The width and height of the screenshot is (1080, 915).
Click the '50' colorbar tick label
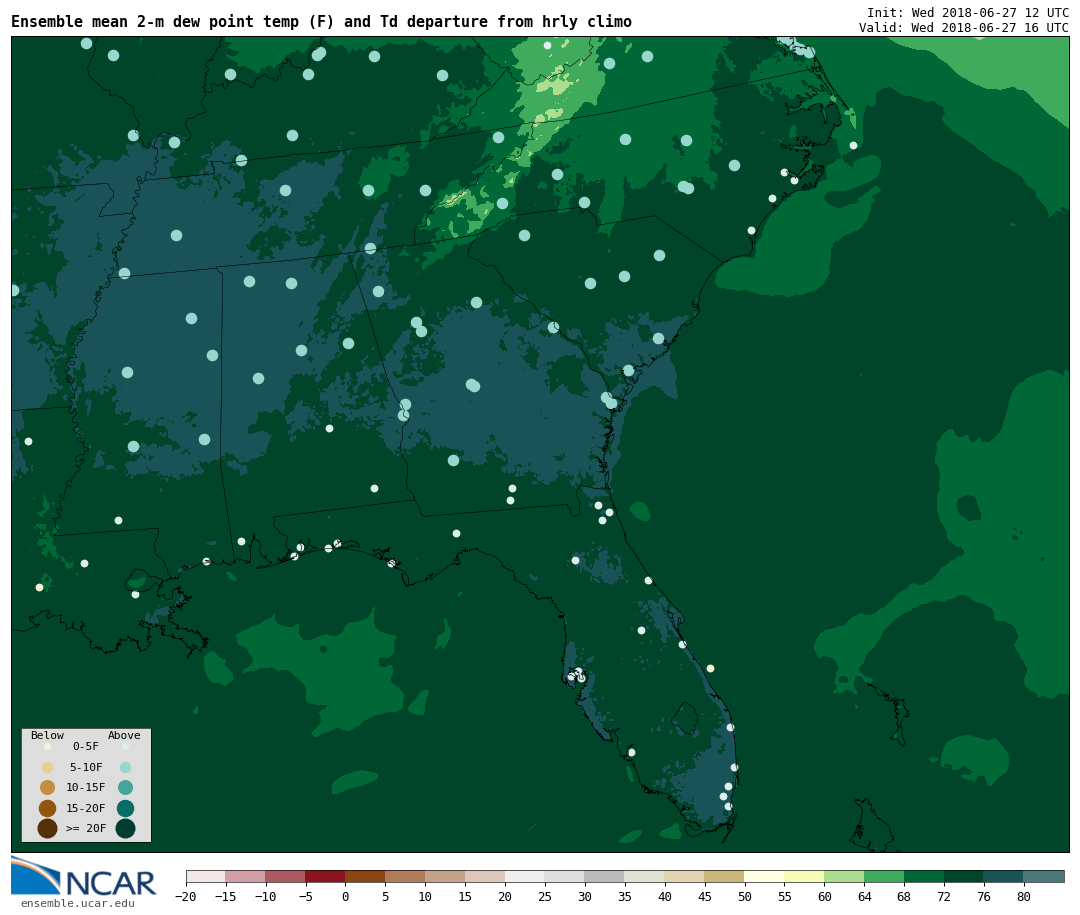pos(745,896)
